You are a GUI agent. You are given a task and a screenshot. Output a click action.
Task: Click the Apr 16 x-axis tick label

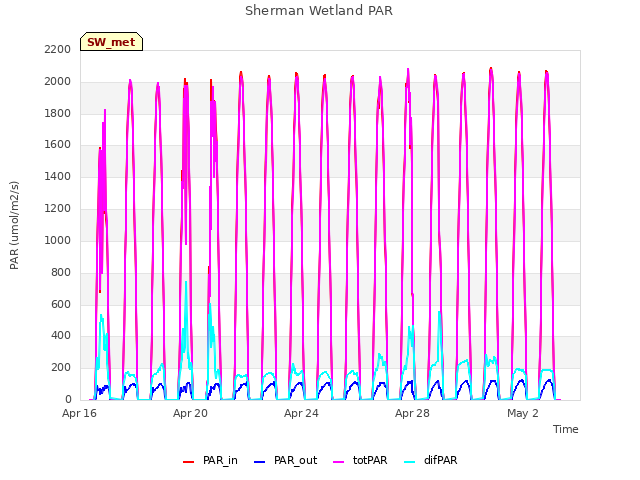pyautogui.click(x=79, y=413)
